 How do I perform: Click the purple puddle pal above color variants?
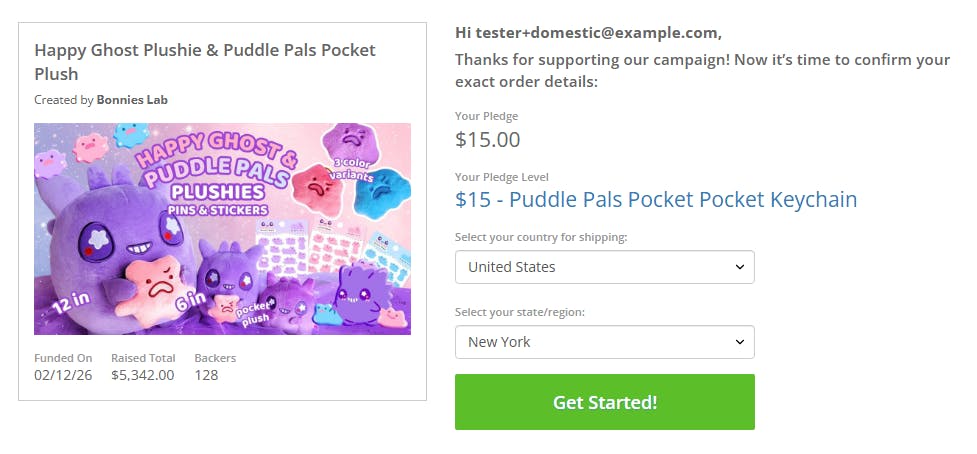[352, 142]
